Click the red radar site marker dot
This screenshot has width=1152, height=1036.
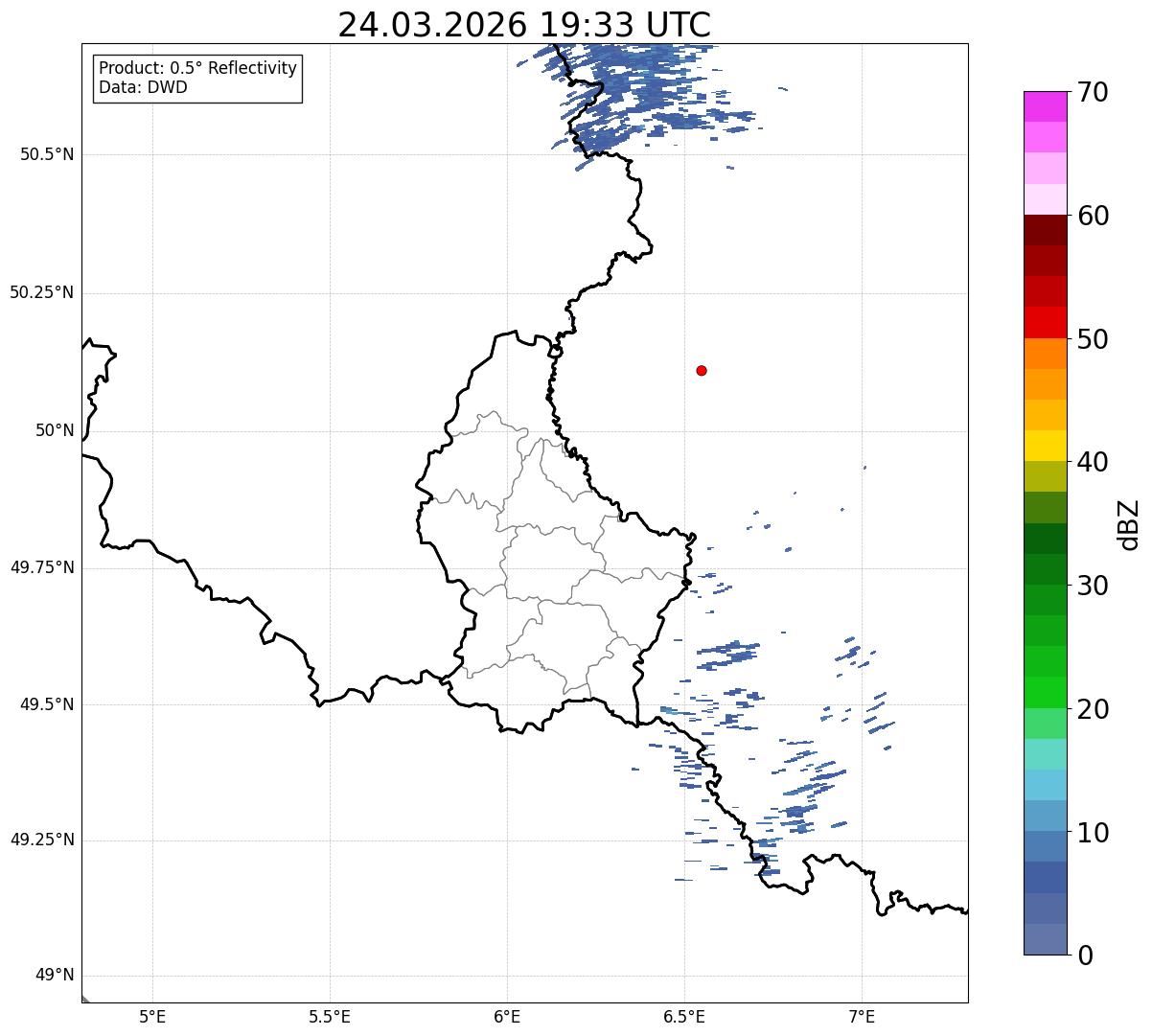[x=702, y=370]
